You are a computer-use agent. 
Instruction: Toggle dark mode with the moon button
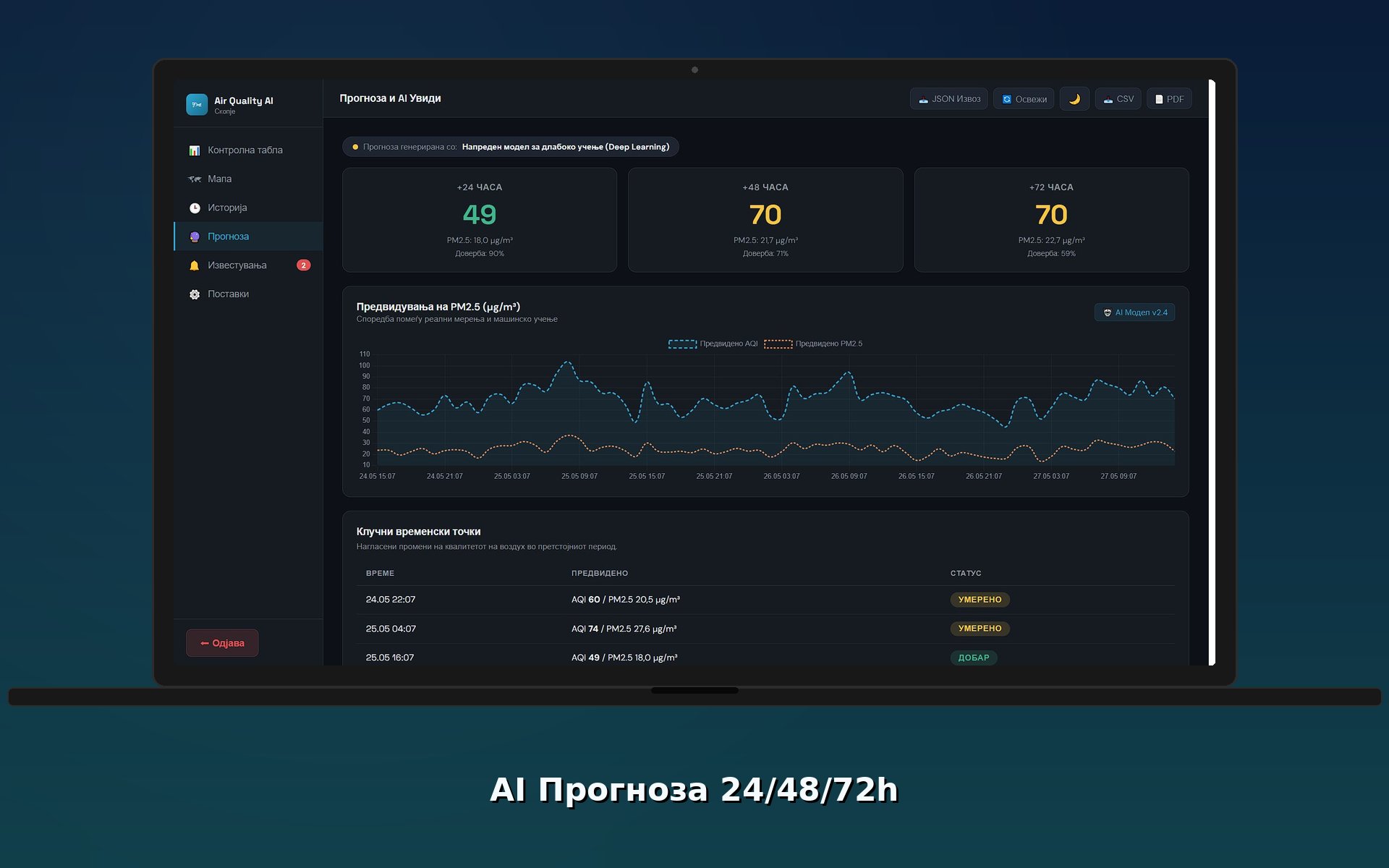pyautogui.click(x=1074, y=99)
